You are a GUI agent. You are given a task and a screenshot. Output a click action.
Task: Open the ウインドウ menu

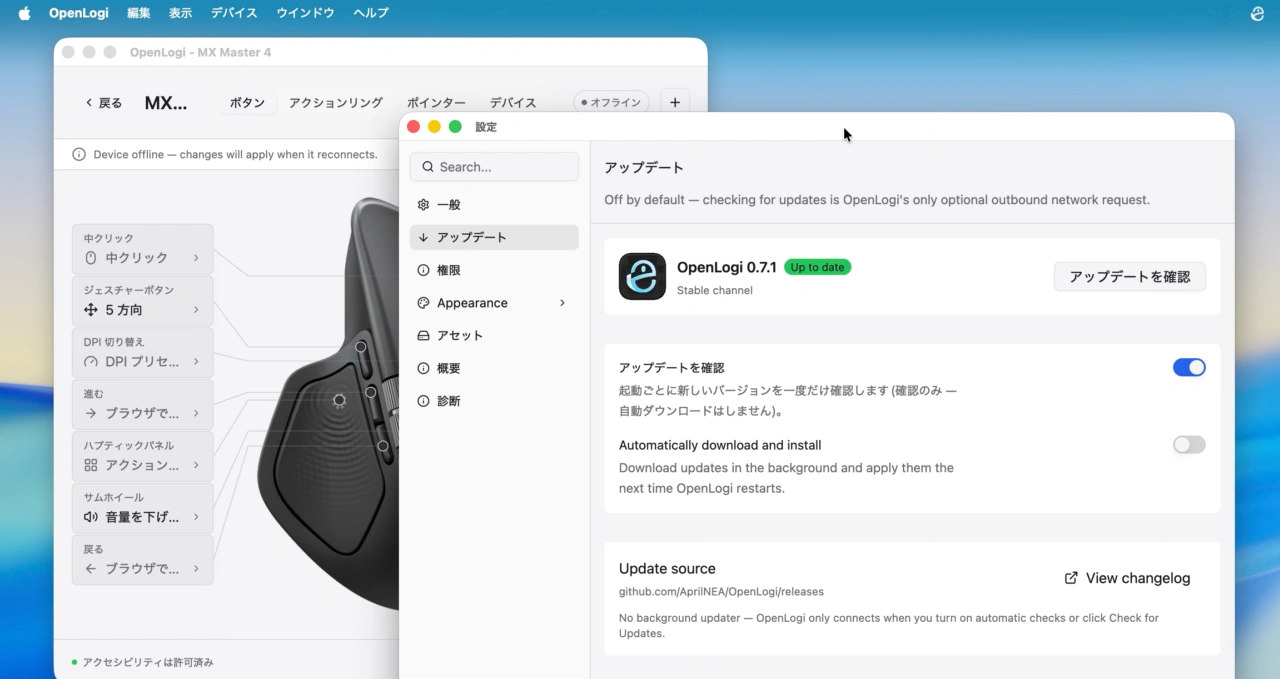(305, 13)
